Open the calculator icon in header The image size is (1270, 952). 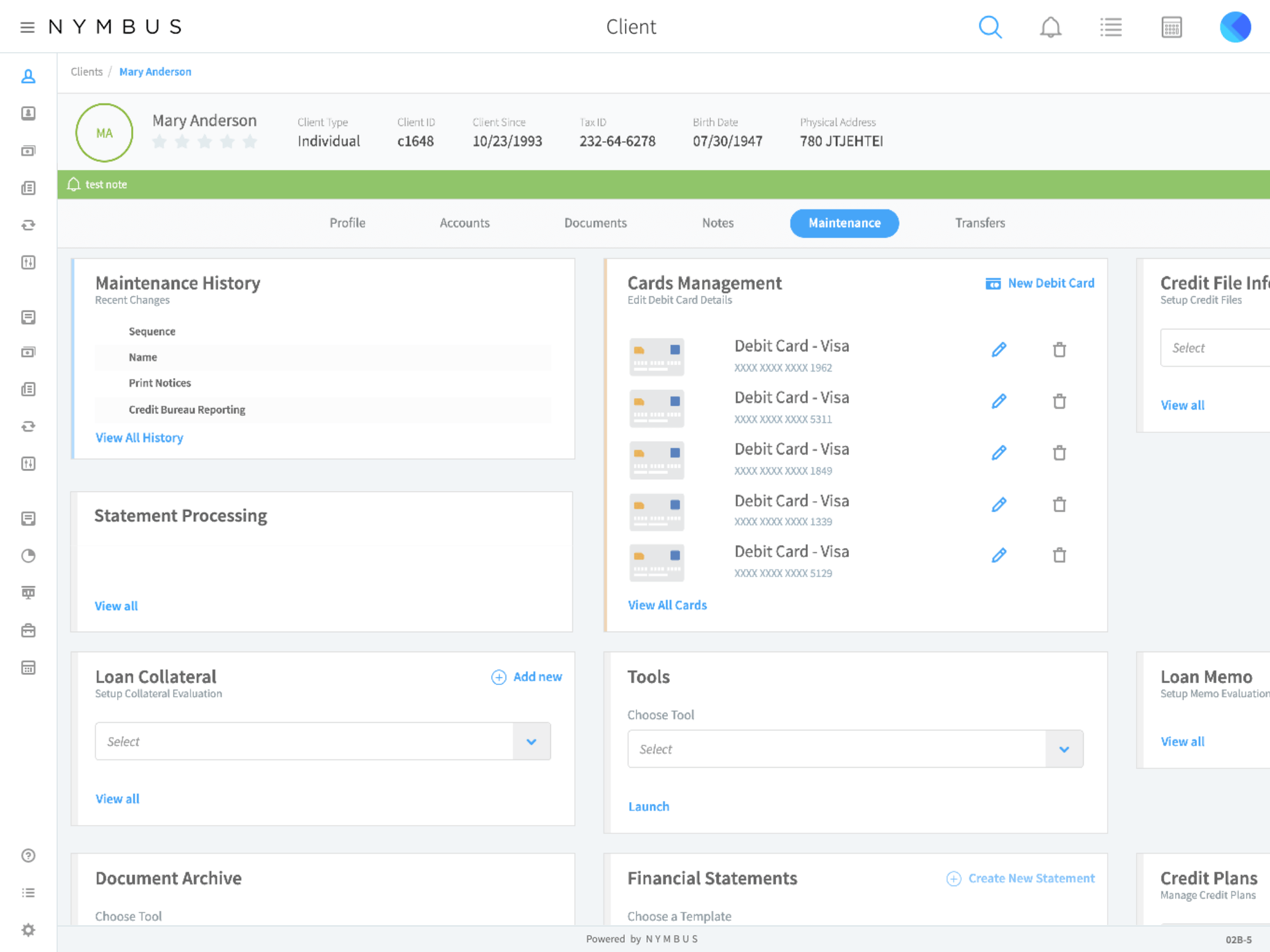1171,27
